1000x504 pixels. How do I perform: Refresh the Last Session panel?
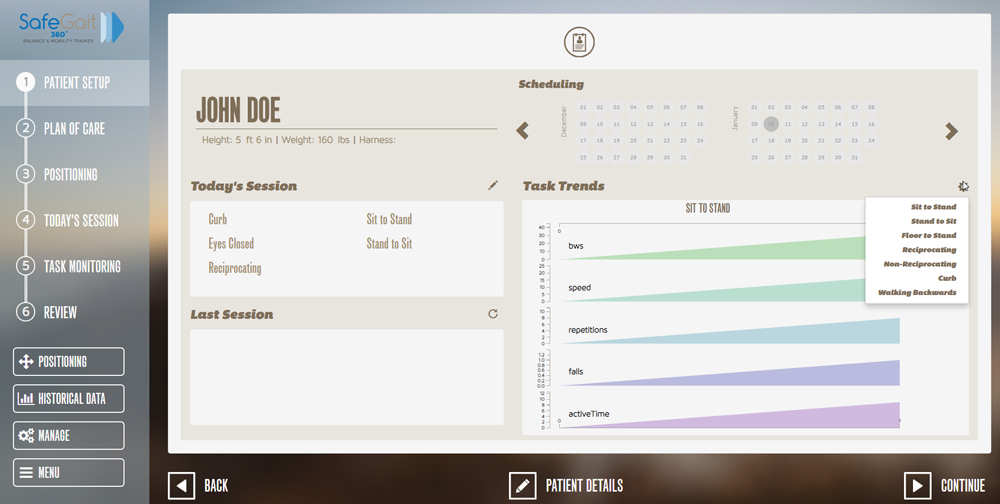click(x=492, y=314)
